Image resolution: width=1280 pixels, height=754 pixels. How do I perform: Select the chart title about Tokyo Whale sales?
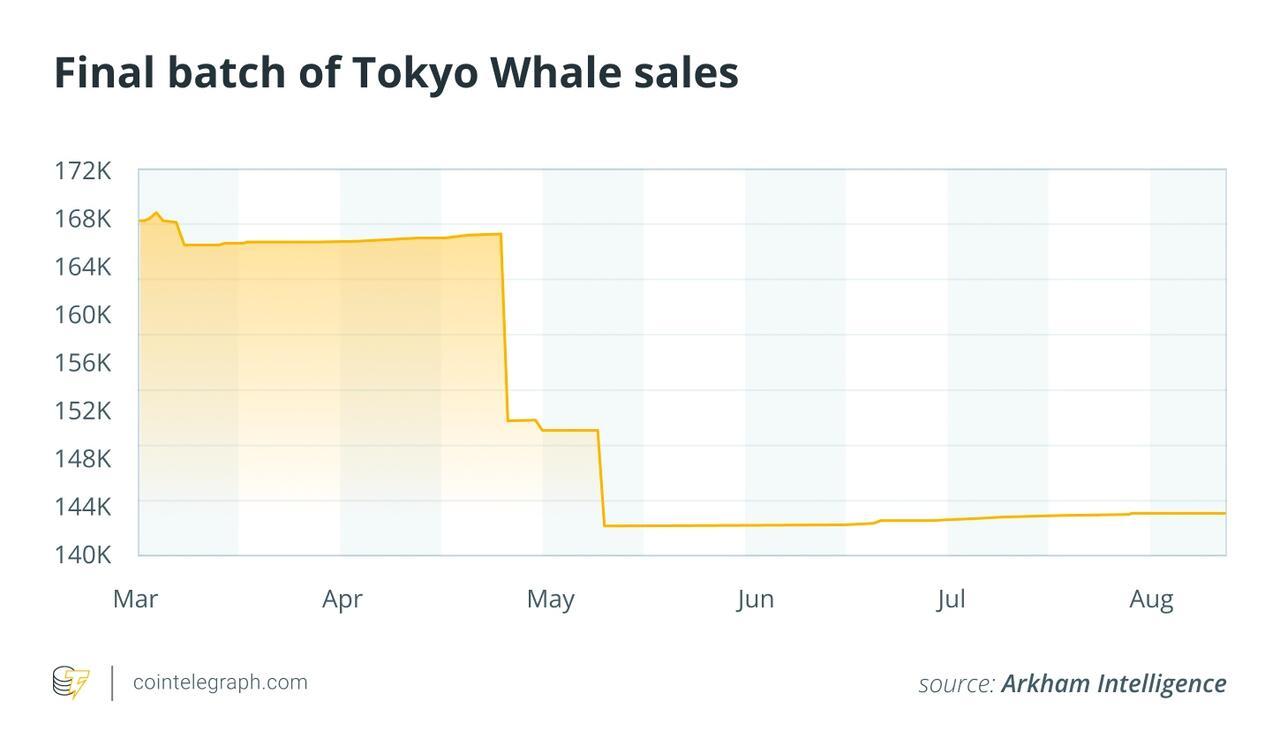(x=396, y=73)
